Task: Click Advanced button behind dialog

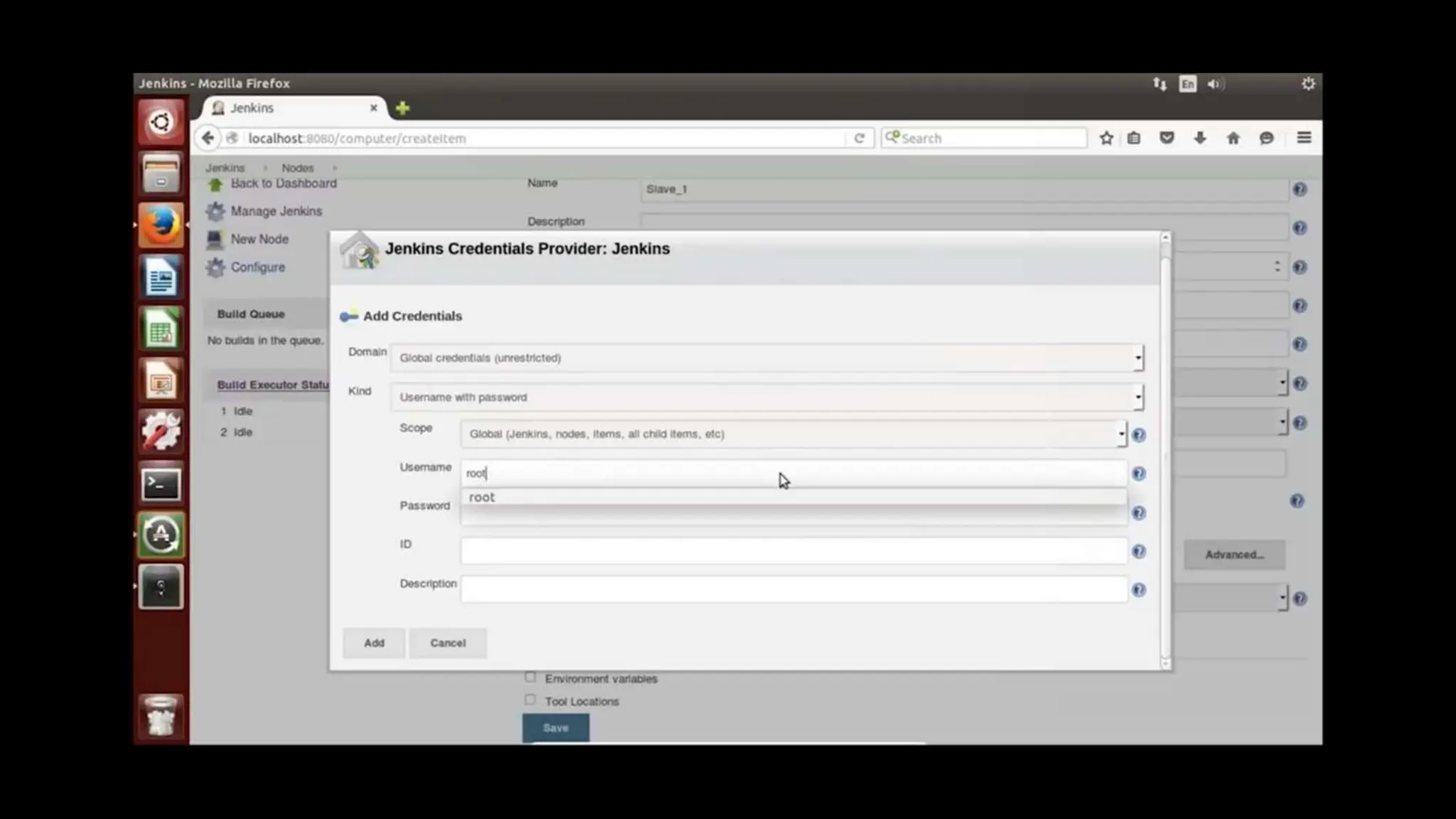Action: click(x=1234, y=555)
